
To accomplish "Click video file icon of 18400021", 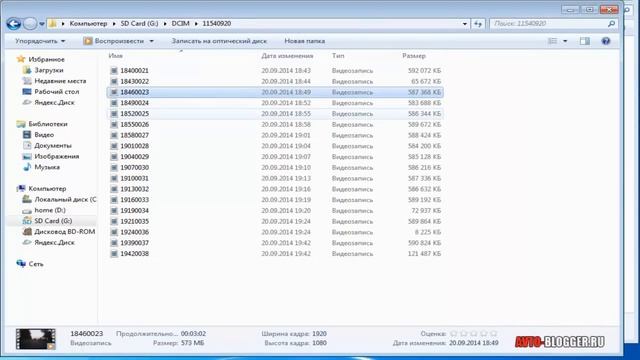I will tap(114, 71).
